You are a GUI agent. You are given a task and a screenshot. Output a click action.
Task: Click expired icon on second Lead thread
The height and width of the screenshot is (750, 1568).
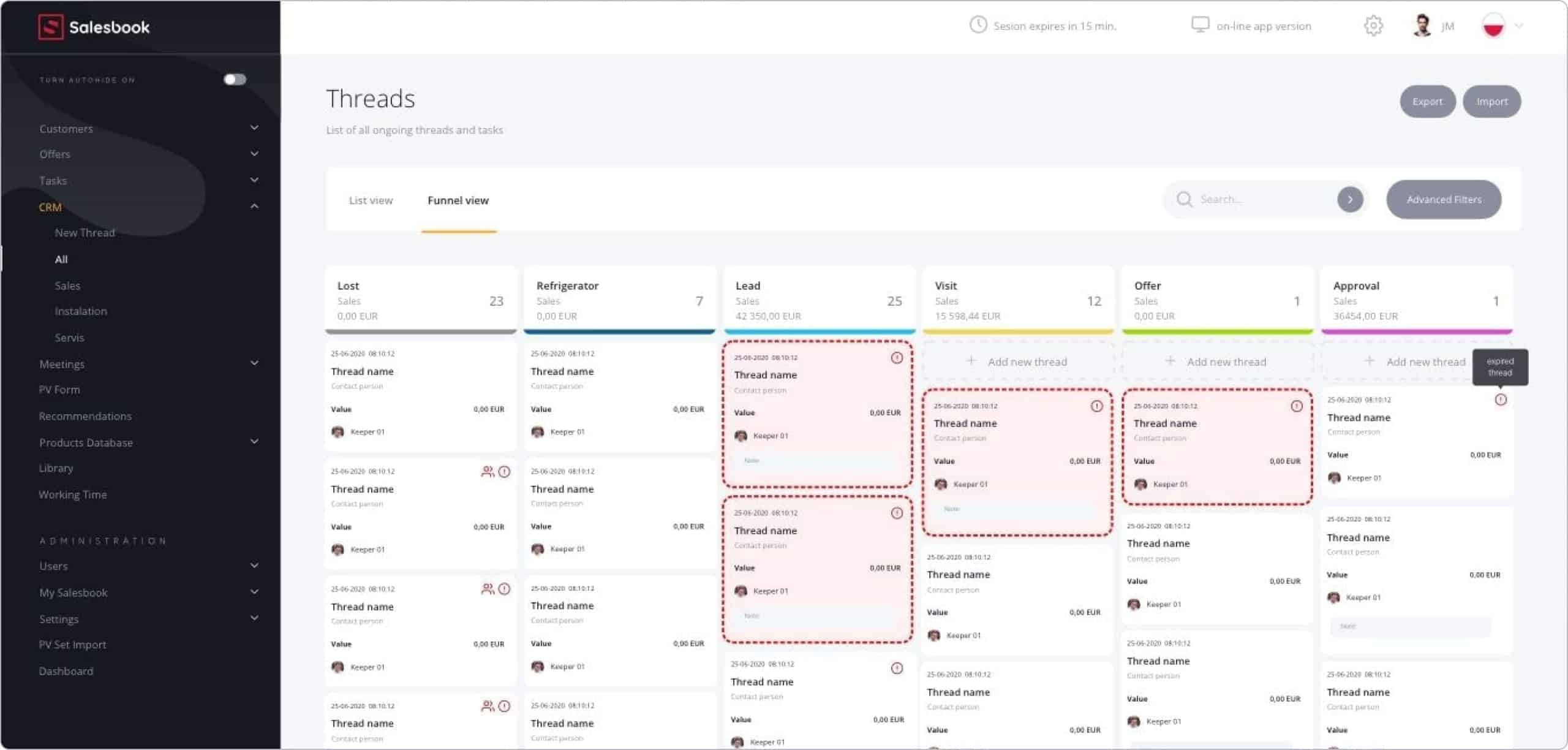coord(897,513)
